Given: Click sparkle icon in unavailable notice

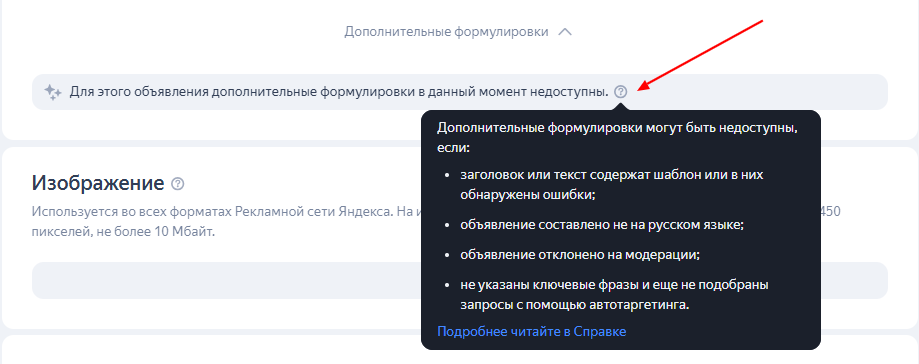Looking at the screenshot, I should coord(53,92).
